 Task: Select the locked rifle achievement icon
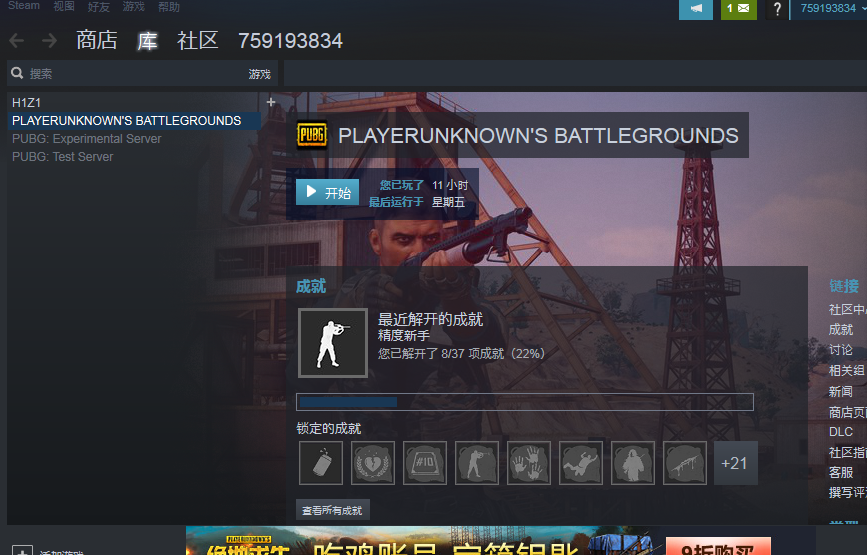point(685,463)
